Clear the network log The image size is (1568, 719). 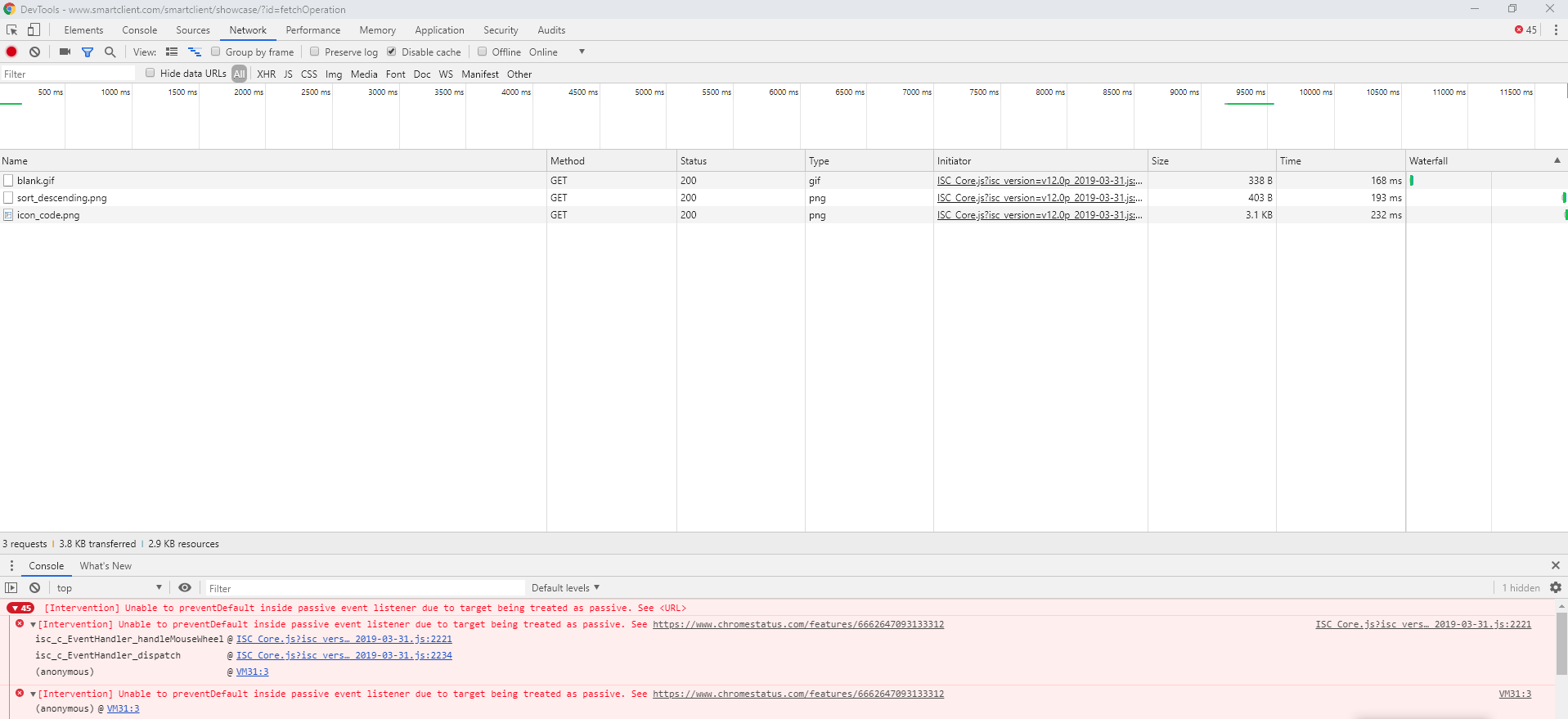[34, 52]
